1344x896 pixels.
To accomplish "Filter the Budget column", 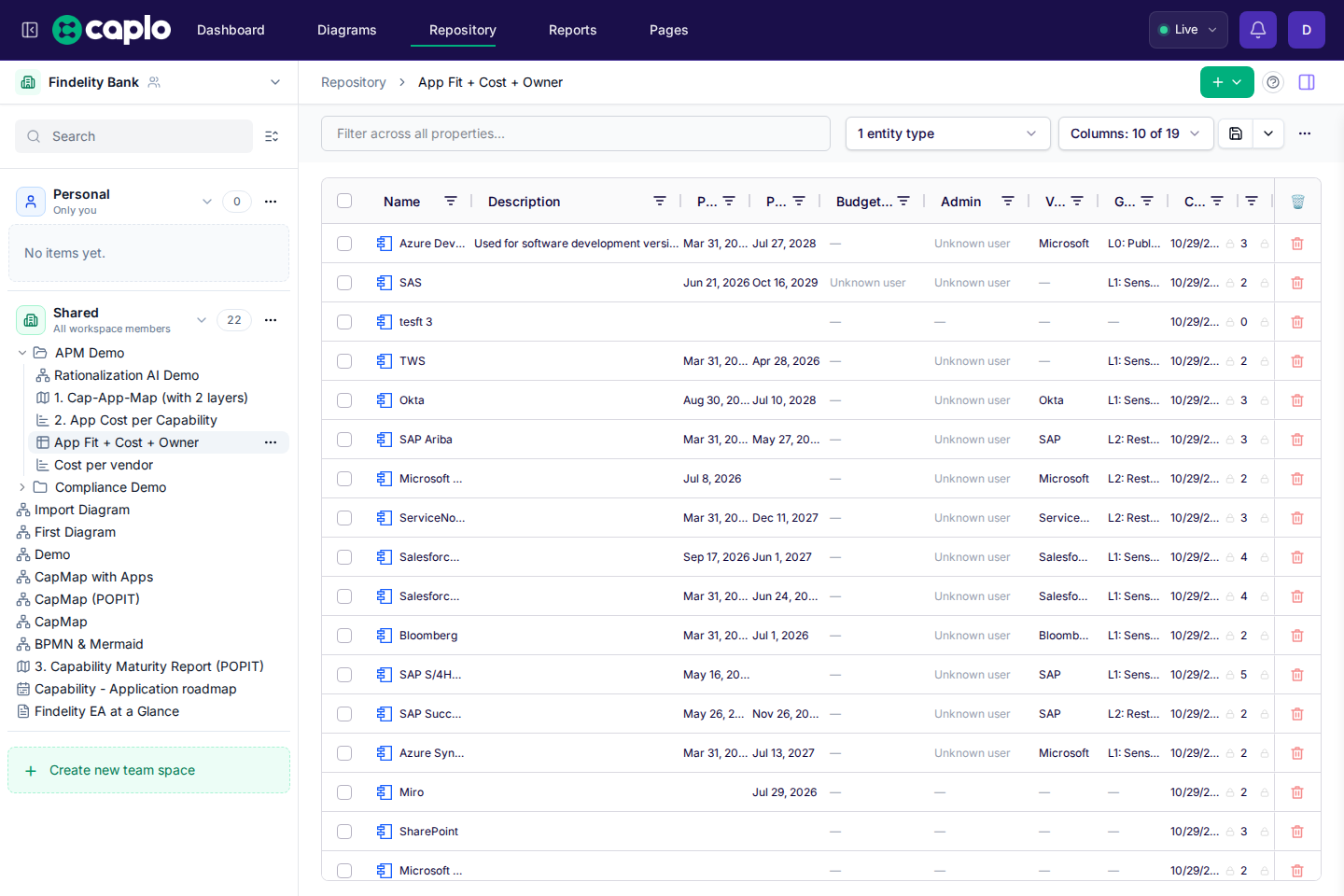I will pos(903,202).
